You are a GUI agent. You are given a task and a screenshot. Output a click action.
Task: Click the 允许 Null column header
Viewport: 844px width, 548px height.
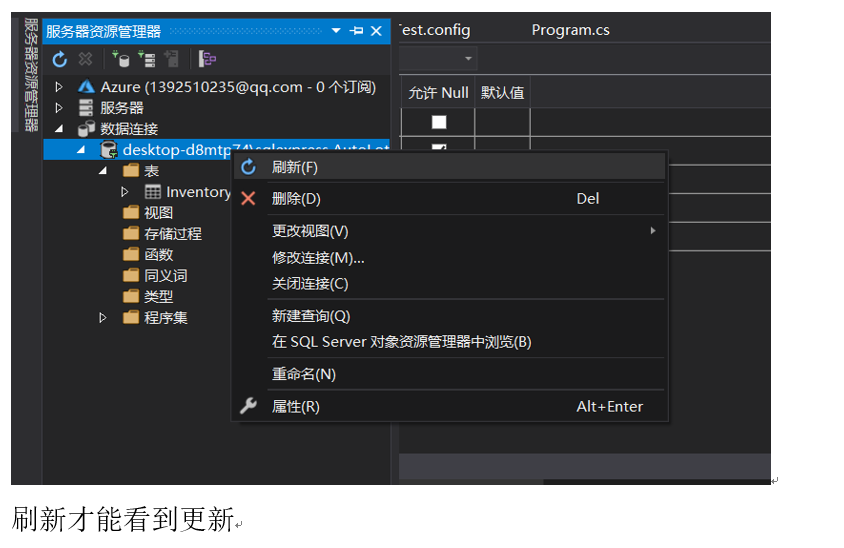(438, 93)
